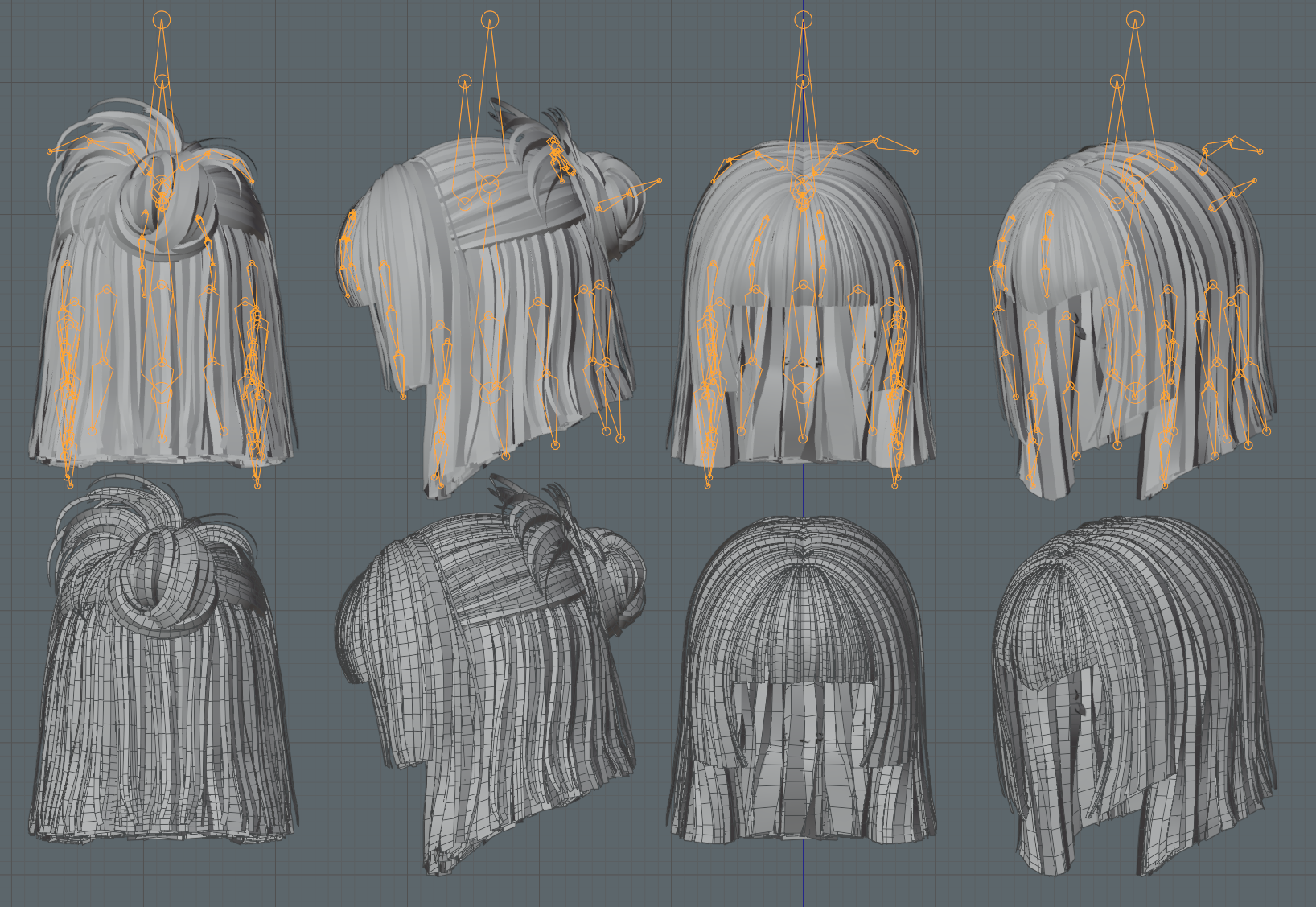Select the wireframe three-quarter hair at bottom-right
The width and height of the screenshot is (1316, 907).
click(1134, 696)
